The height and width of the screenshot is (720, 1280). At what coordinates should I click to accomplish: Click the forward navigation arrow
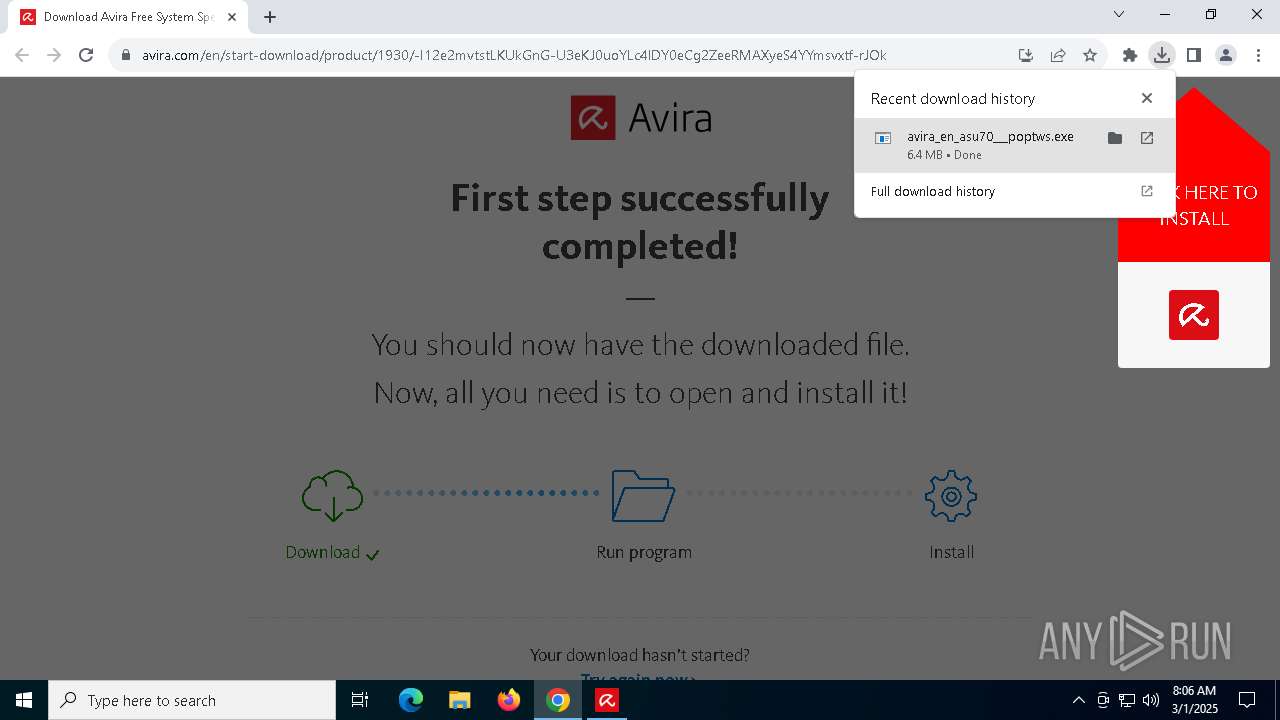(x=54, y=55)
